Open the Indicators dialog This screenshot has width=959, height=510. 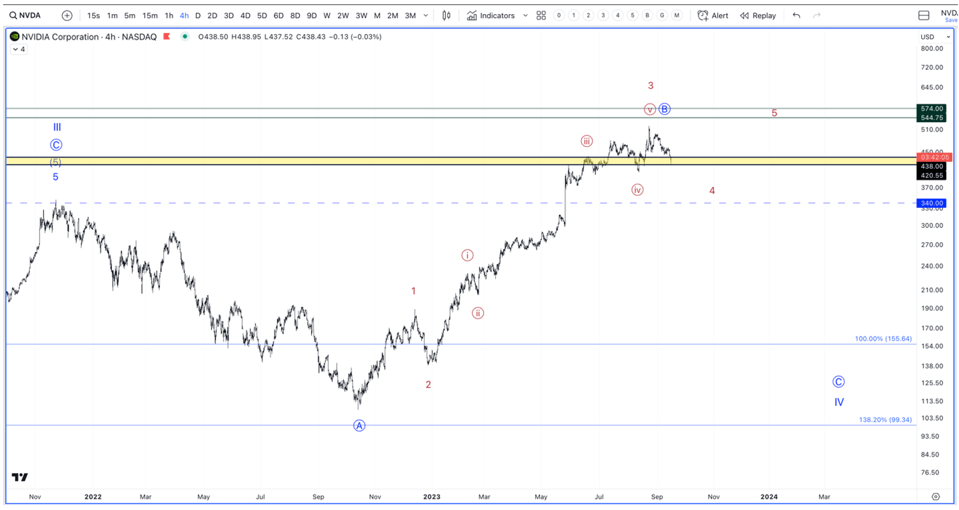click(x=491, y=15)
